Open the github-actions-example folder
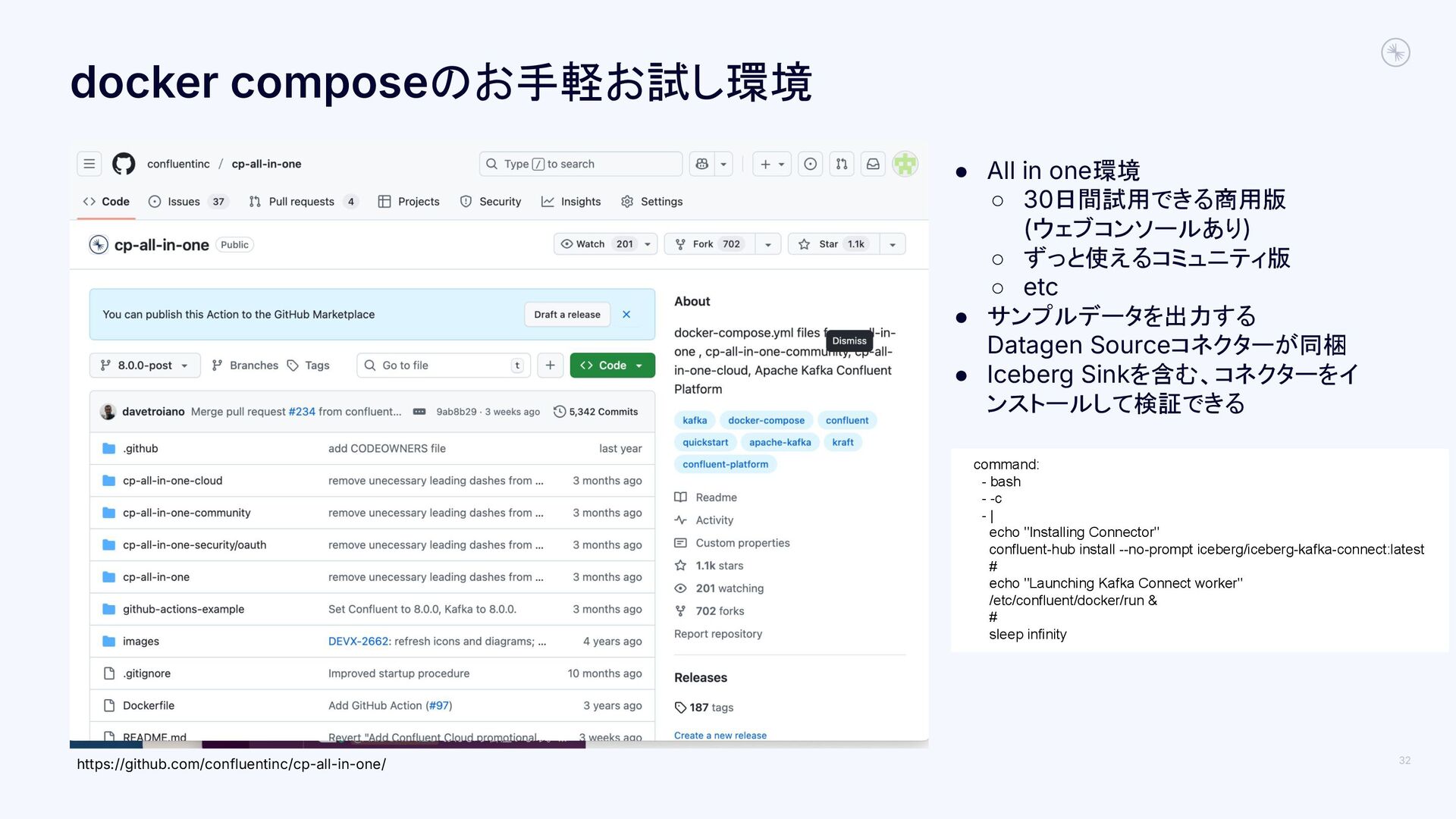1456x819 pixels. click(184, 609)
